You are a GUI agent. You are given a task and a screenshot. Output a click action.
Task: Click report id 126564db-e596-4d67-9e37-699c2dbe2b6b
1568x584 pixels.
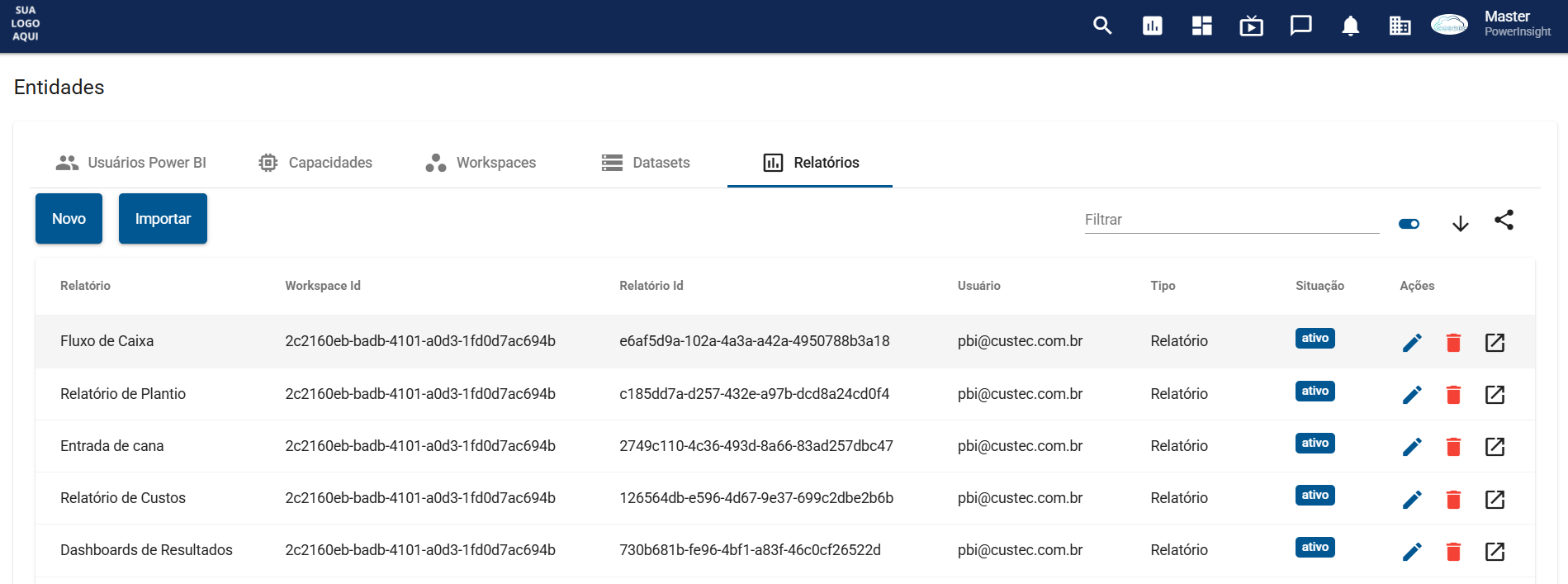(756, 498)
